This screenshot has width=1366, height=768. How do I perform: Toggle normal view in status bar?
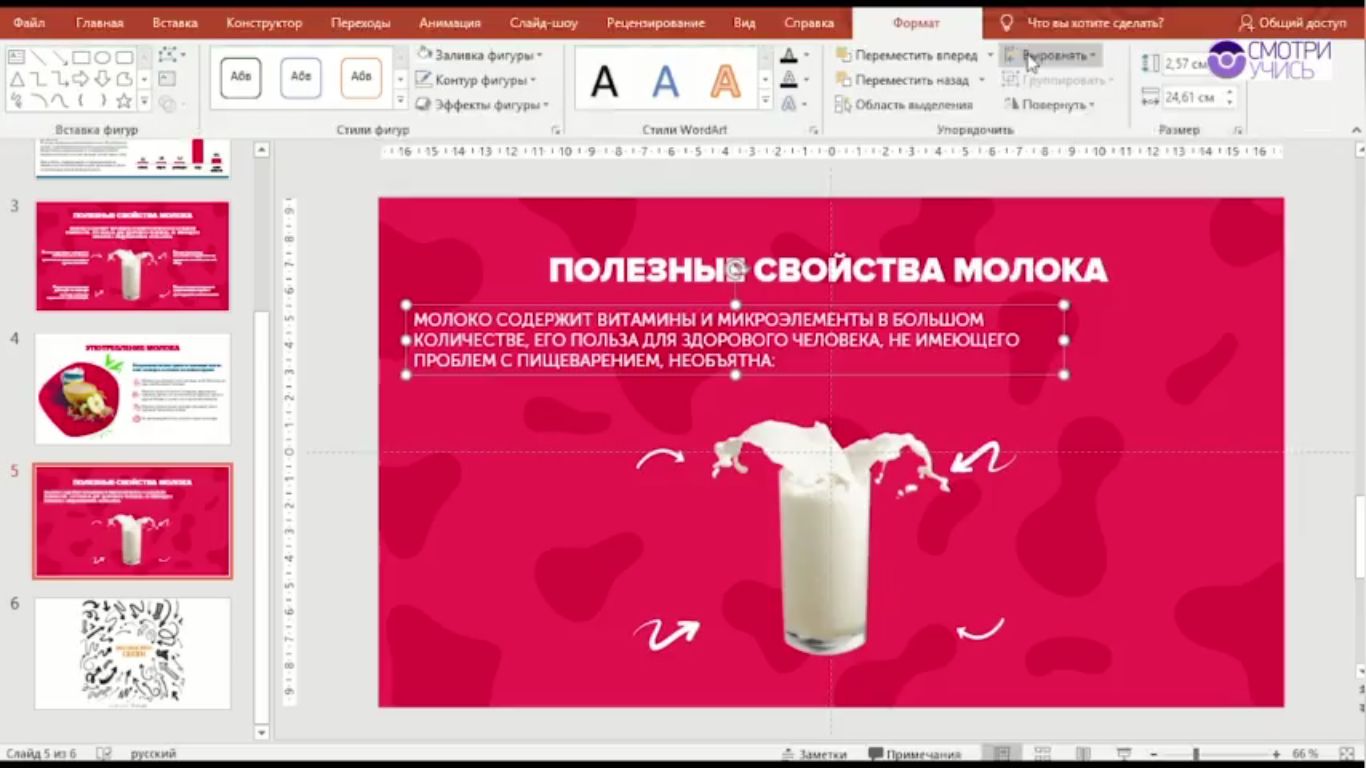point(1001,754)
